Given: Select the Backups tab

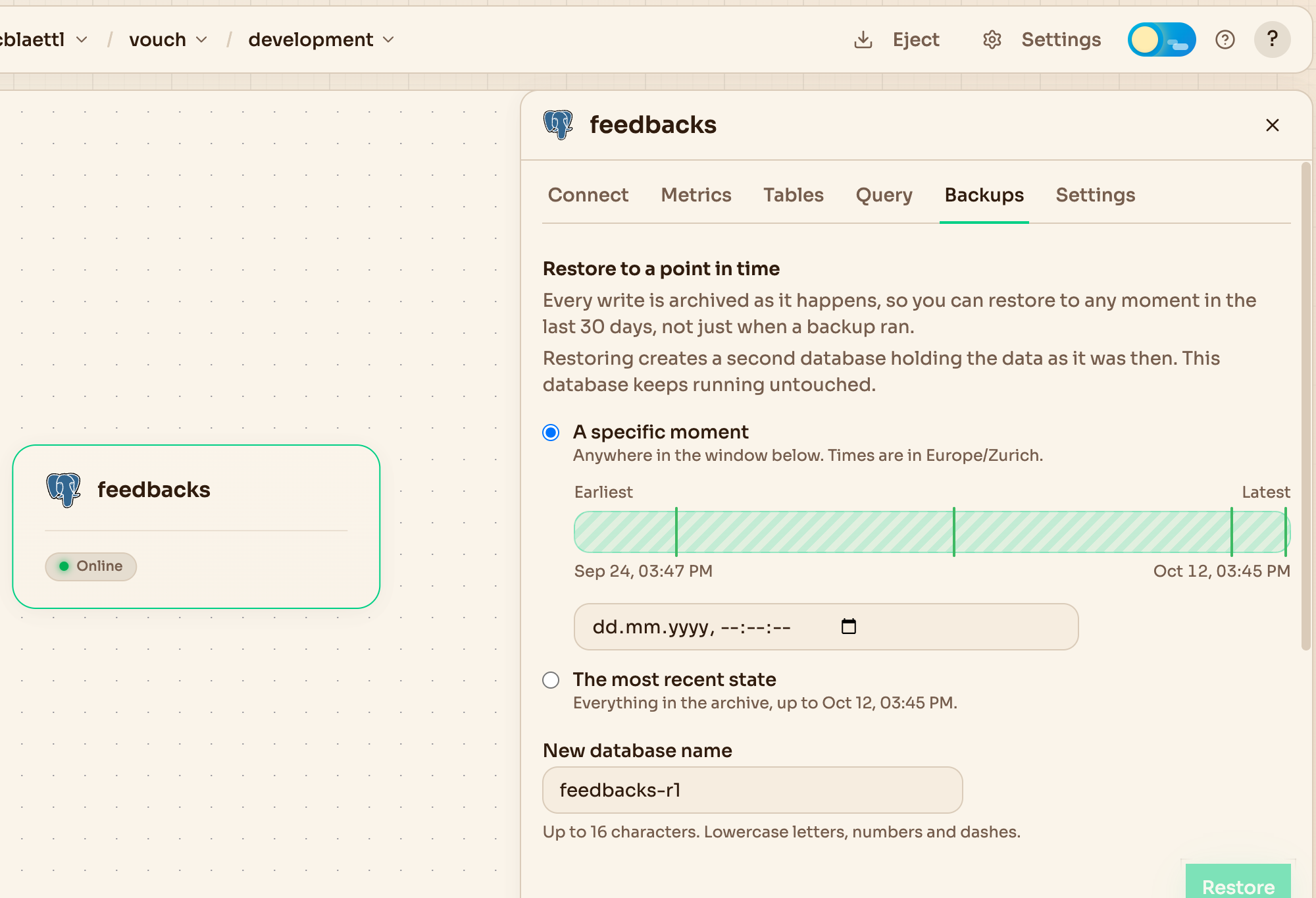Looking at the screenshot, I should pos(984,195).
